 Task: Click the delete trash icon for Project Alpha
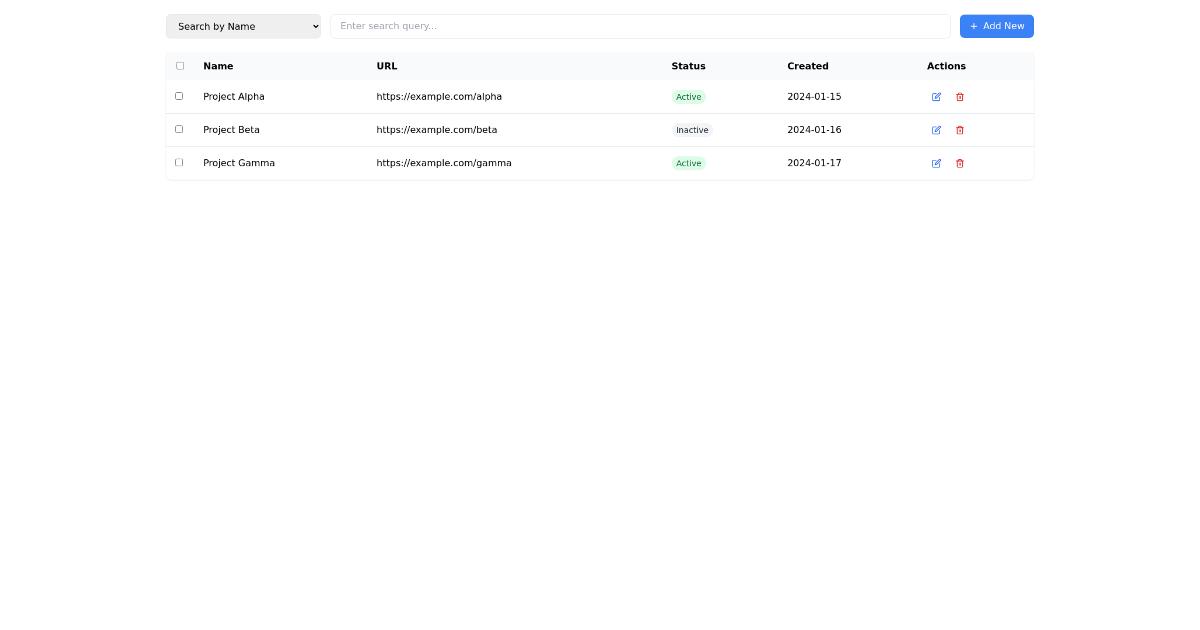click(x=960, y=97)
